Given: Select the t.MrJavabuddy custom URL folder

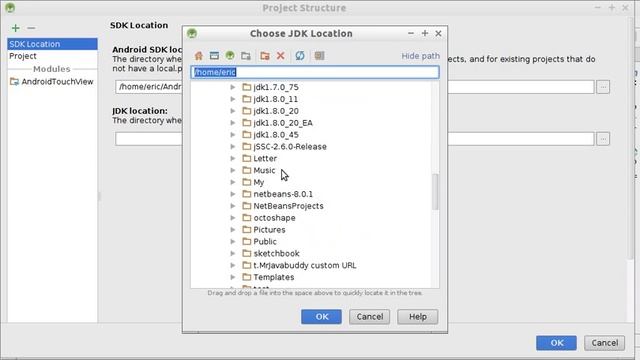Looking at the screenshot, I should 304,265.
